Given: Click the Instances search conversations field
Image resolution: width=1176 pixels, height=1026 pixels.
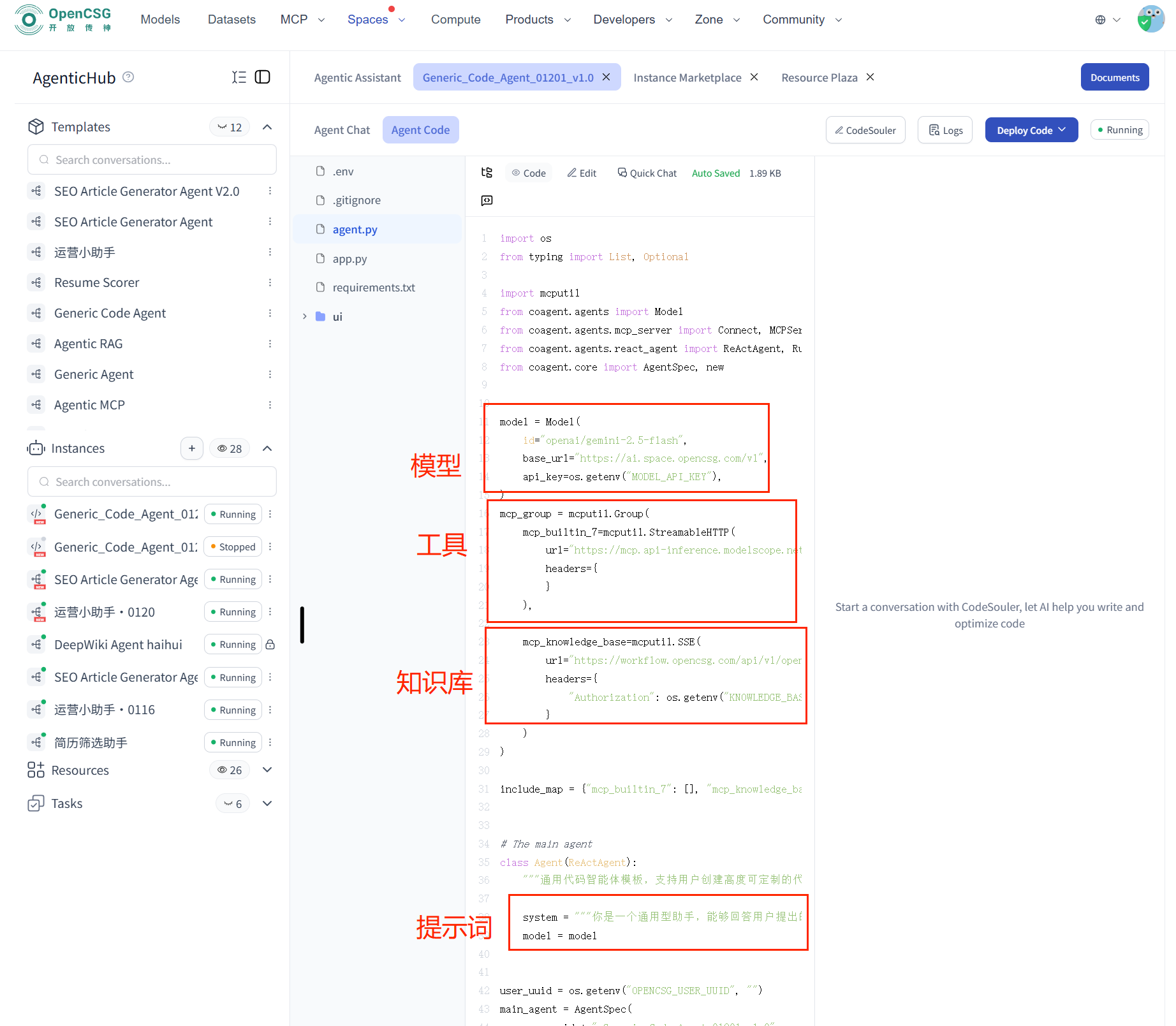Looking at the screenshot, I should 152,482.
